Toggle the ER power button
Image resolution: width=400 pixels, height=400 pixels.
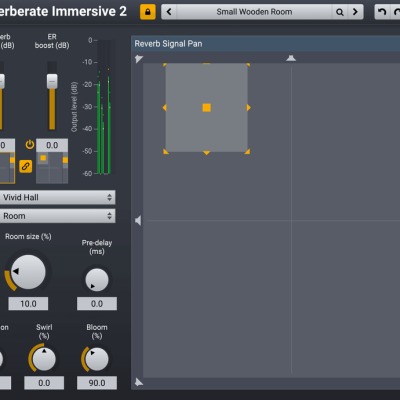pos(30,144)
